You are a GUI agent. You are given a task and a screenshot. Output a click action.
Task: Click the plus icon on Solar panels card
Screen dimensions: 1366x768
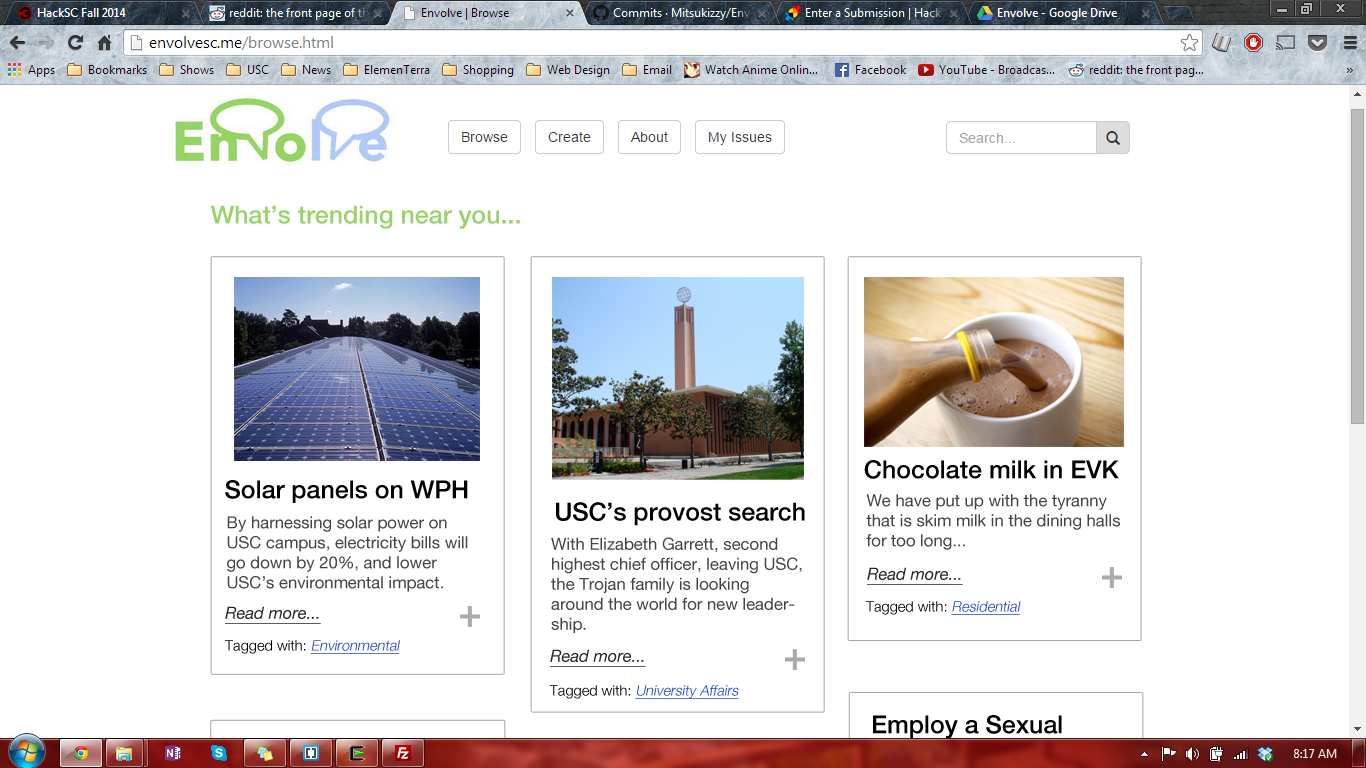(470, 616)
